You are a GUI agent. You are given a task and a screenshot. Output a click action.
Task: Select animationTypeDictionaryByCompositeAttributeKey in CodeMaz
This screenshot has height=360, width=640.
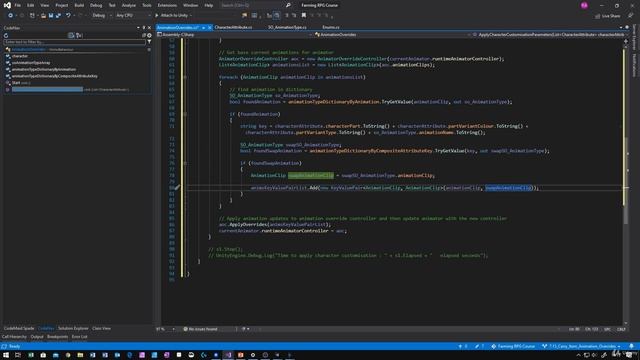54,76
